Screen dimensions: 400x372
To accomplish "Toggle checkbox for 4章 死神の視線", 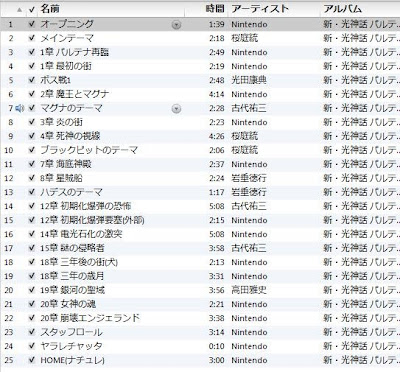I will tap(32, 136).
